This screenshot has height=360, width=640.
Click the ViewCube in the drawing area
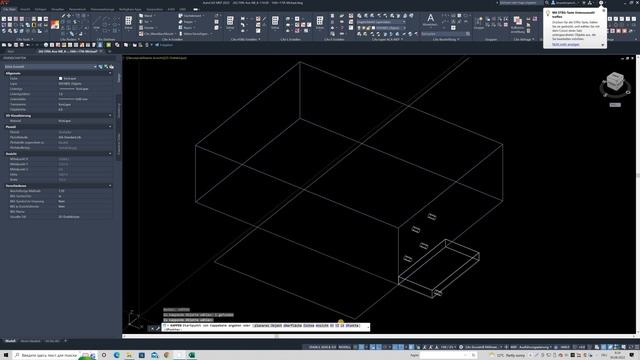(x=615, y=82)
